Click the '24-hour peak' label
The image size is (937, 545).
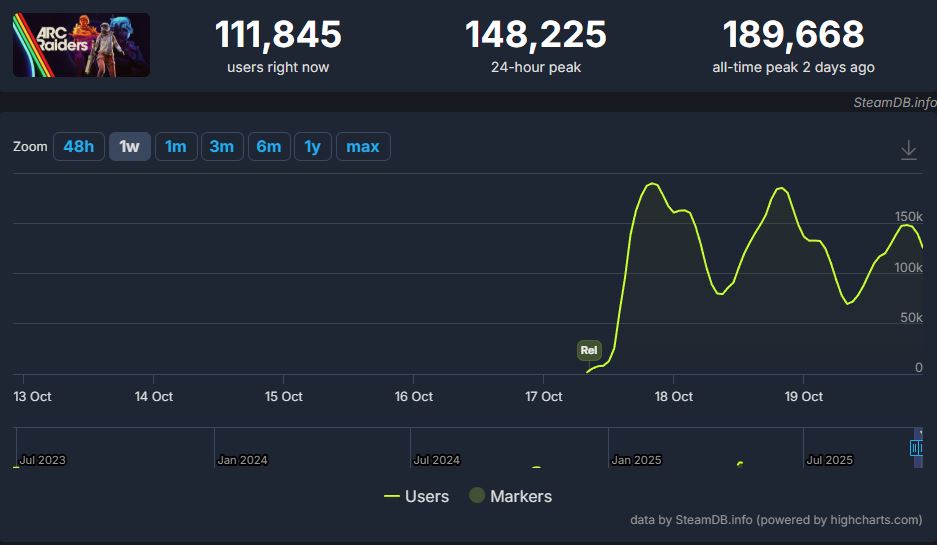pos(535,68)
